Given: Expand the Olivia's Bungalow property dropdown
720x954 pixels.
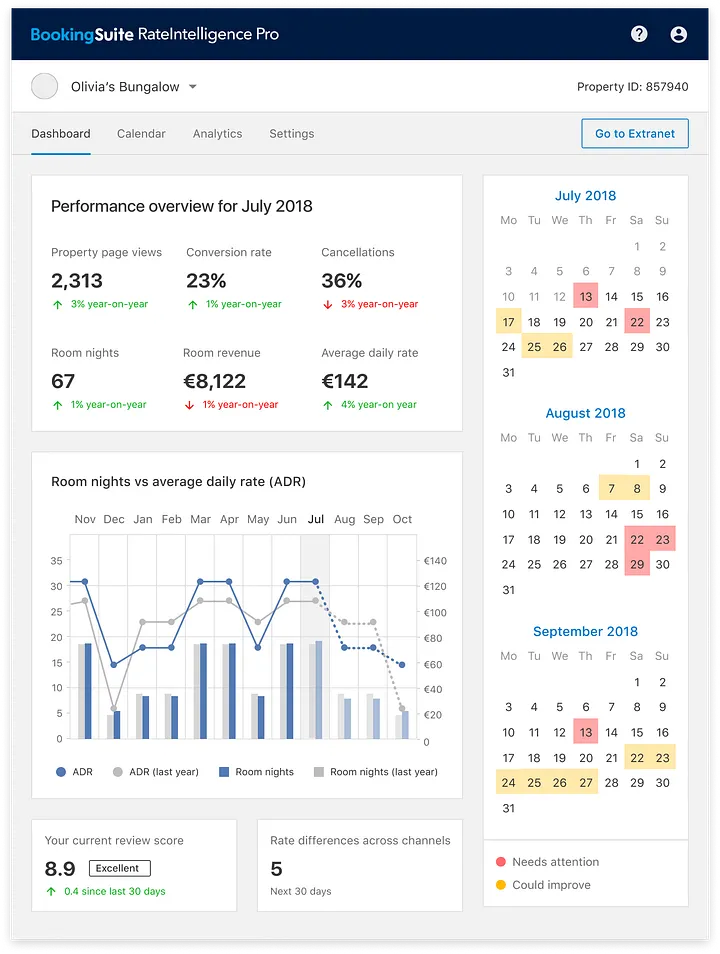Looking at the screenshot, I should [193, 87].
